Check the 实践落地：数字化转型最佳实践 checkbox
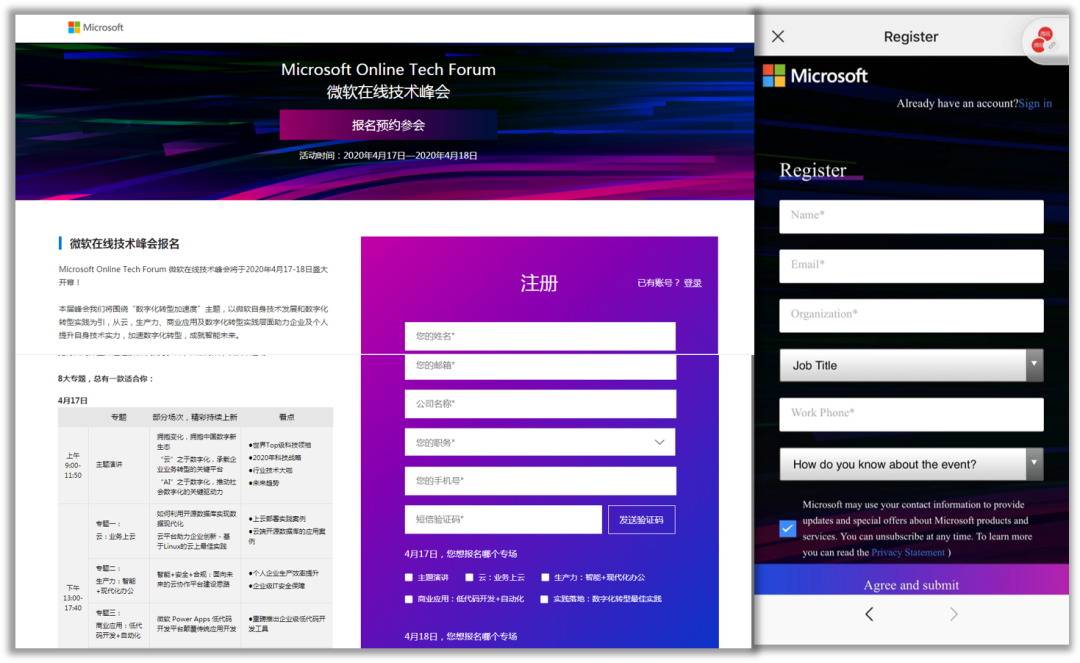Image resolution: width=1080 pixels, height=663 pixels. pos(544,600)
